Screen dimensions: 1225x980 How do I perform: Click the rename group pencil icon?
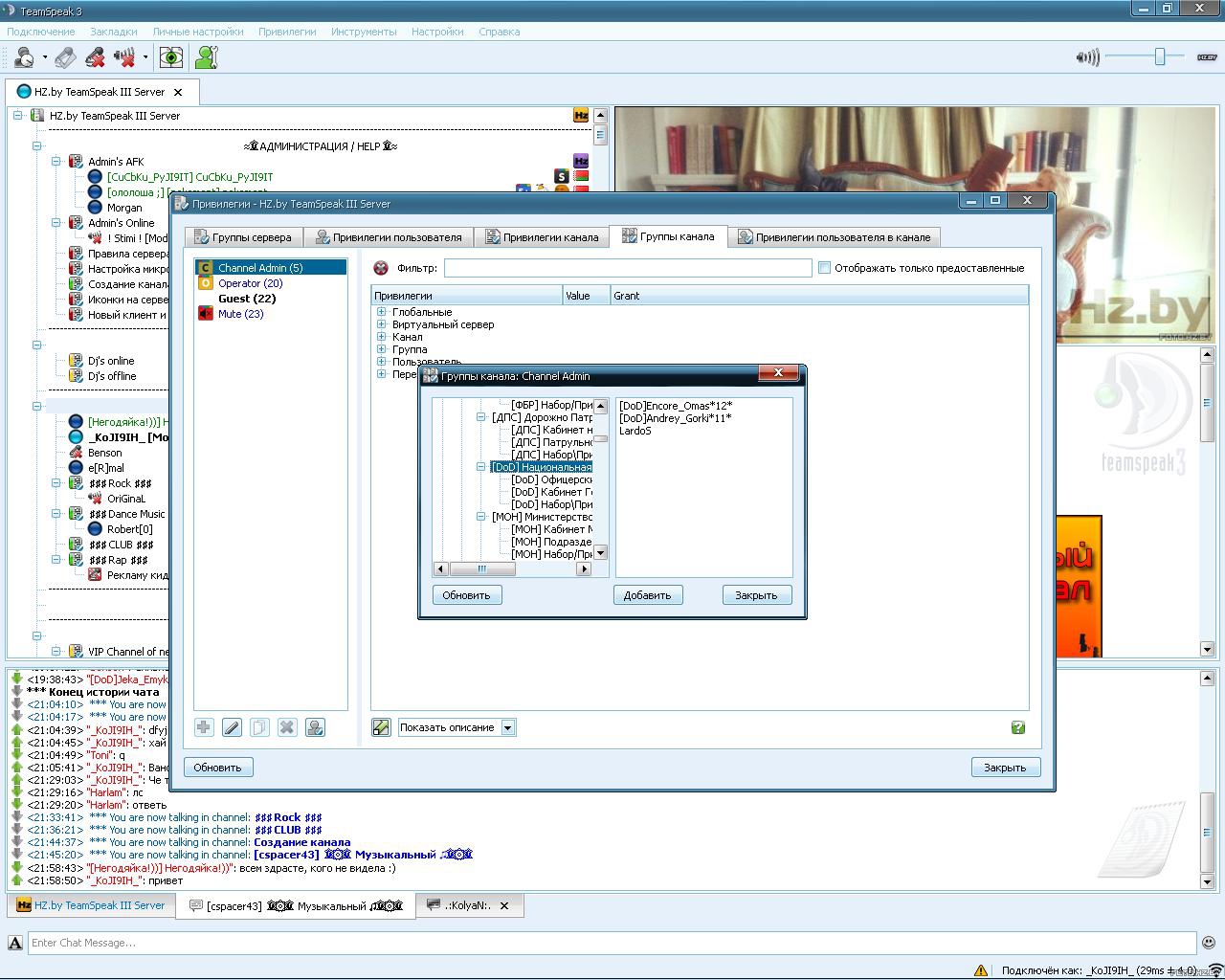pos(232,727)
